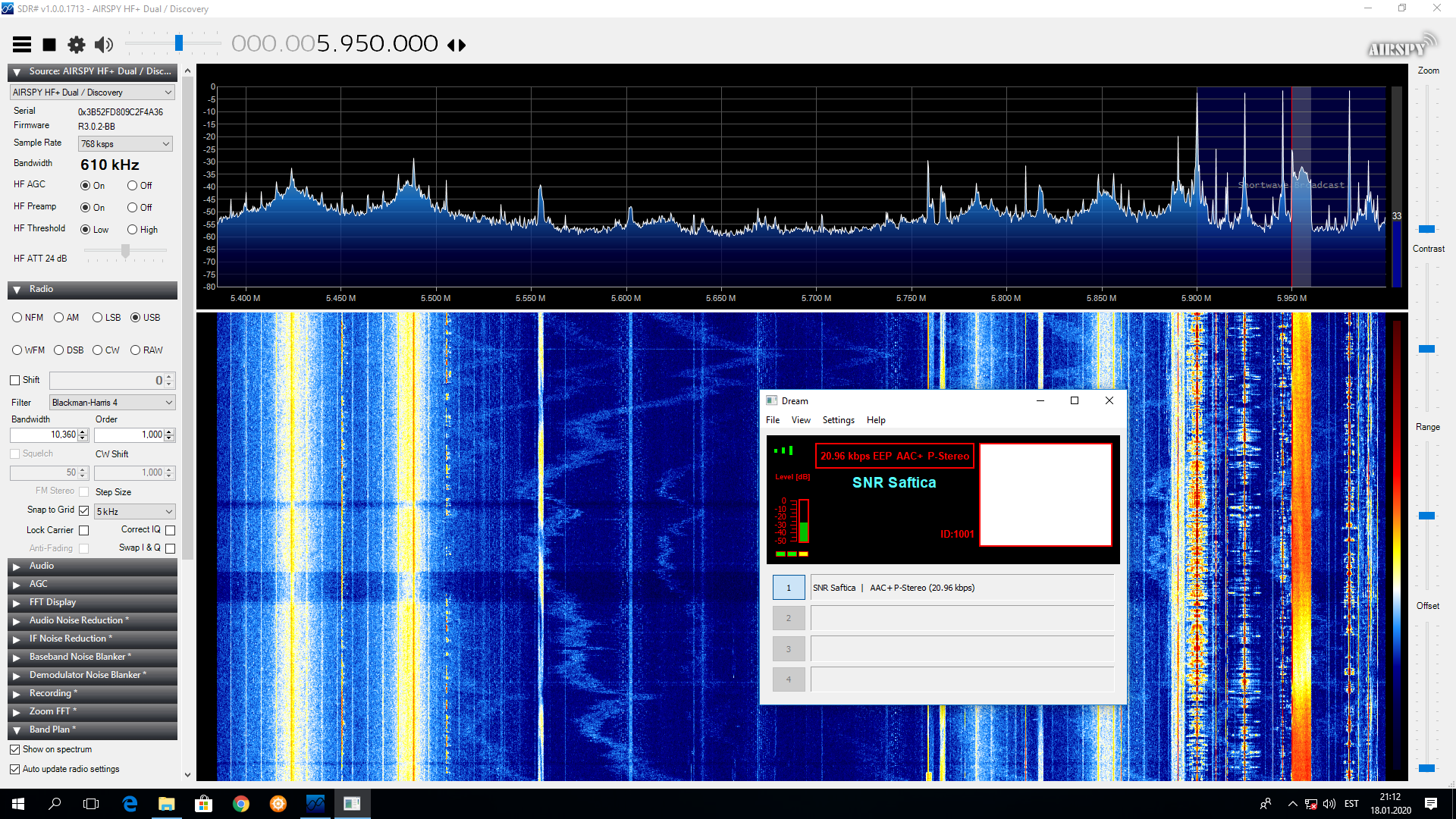
Task: Mute audio with the speaker icon
Action: tap(104, 45)
